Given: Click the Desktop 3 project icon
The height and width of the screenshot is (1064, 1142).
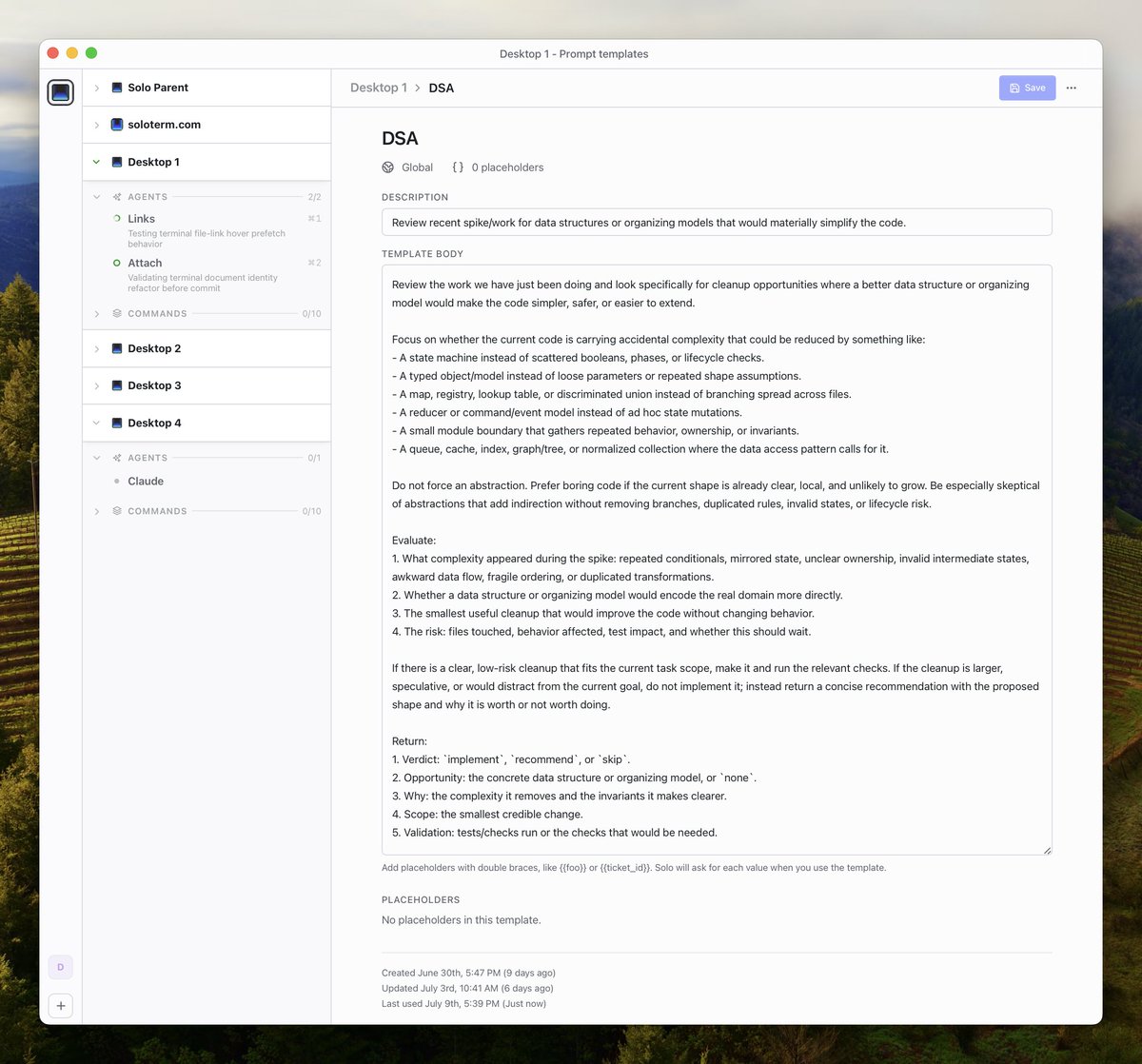Looking at the screenshot, I should 117,385.
